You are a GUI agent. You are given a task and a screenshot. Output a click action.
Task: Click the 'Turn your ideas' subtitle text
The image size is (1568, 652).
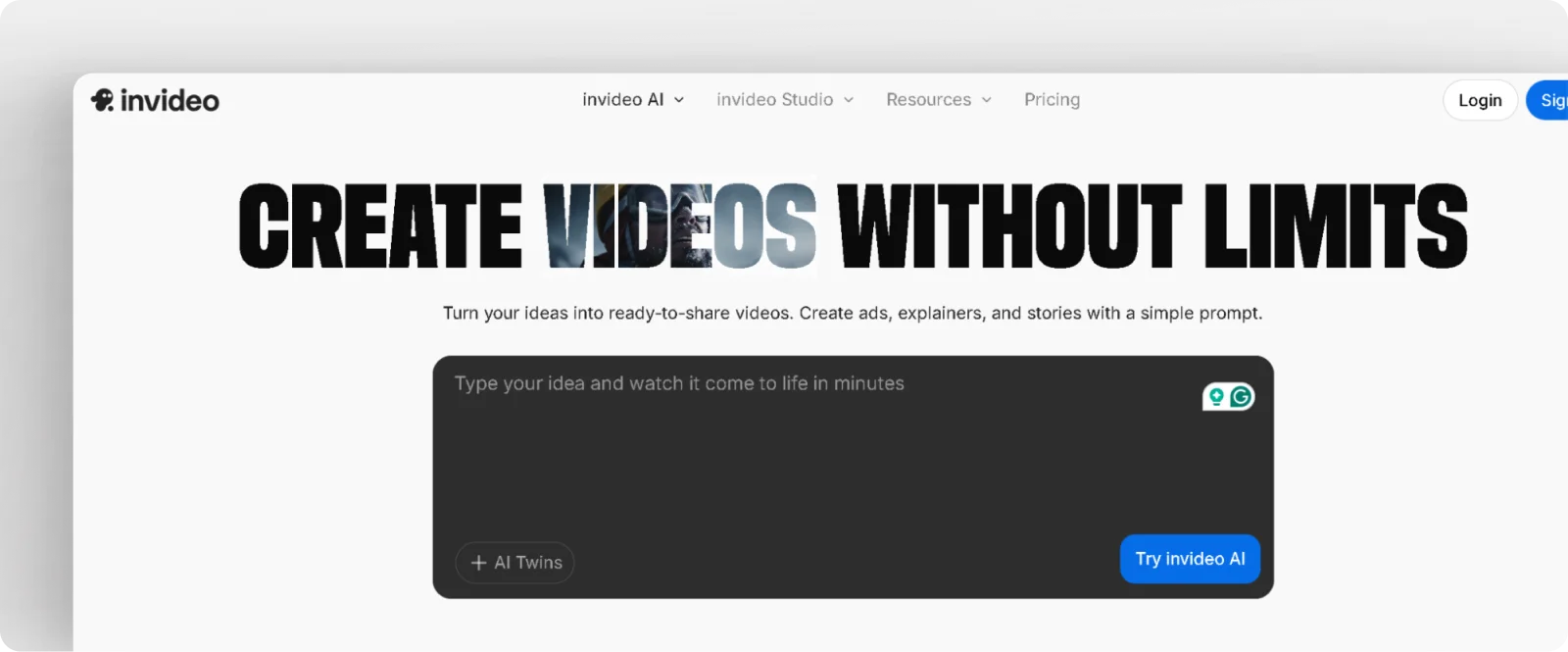click(853, 314)
